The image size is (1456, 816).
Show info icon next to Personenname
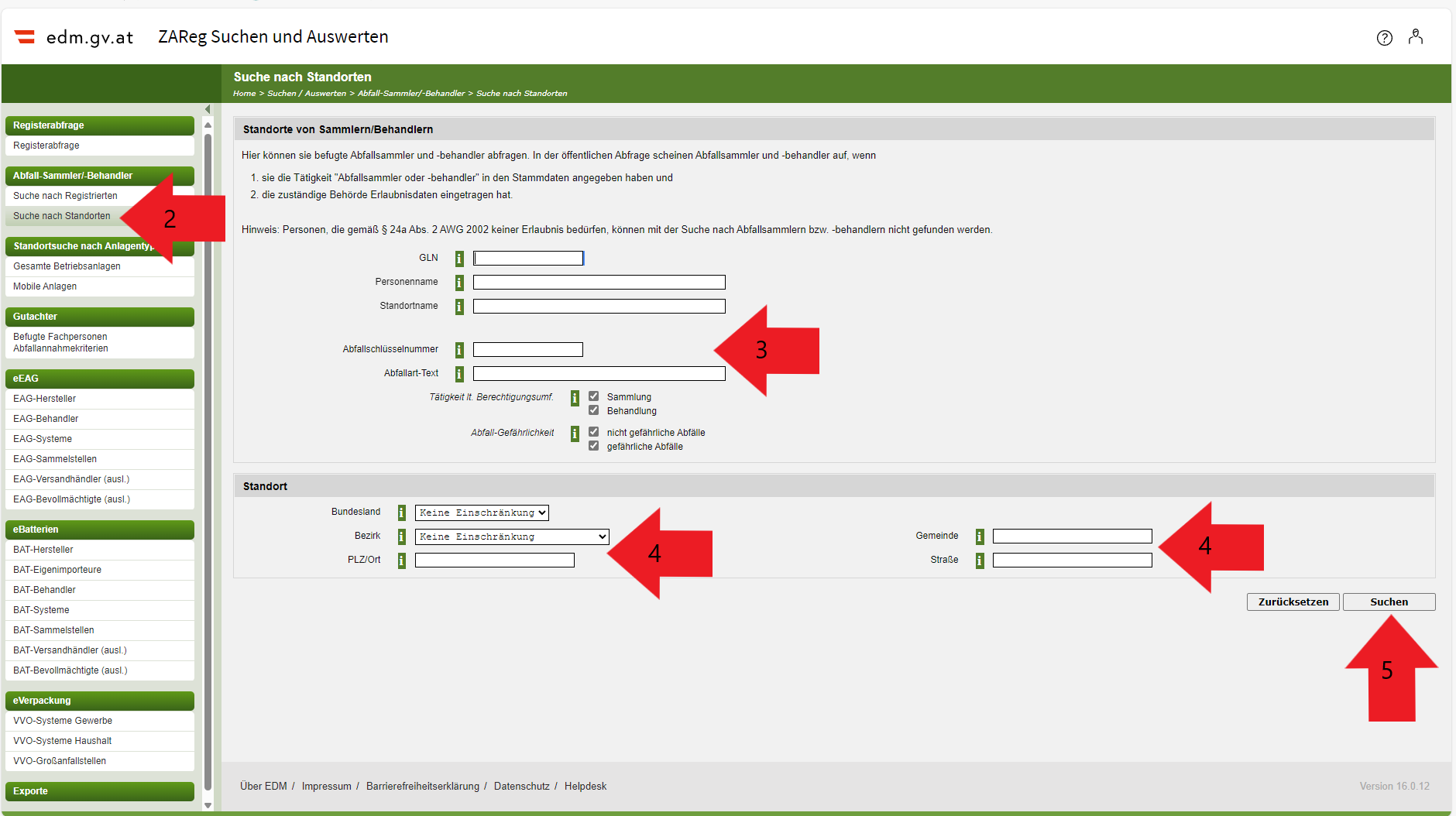click(x=459, y=283)
